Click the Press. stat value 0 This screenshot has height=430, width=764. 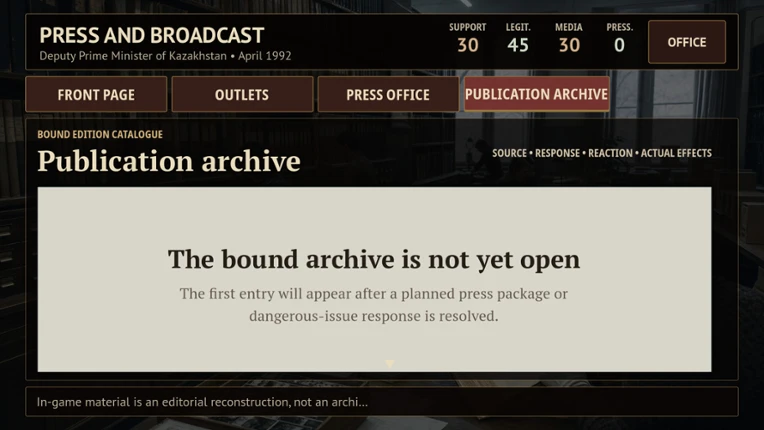pos(619,45)
